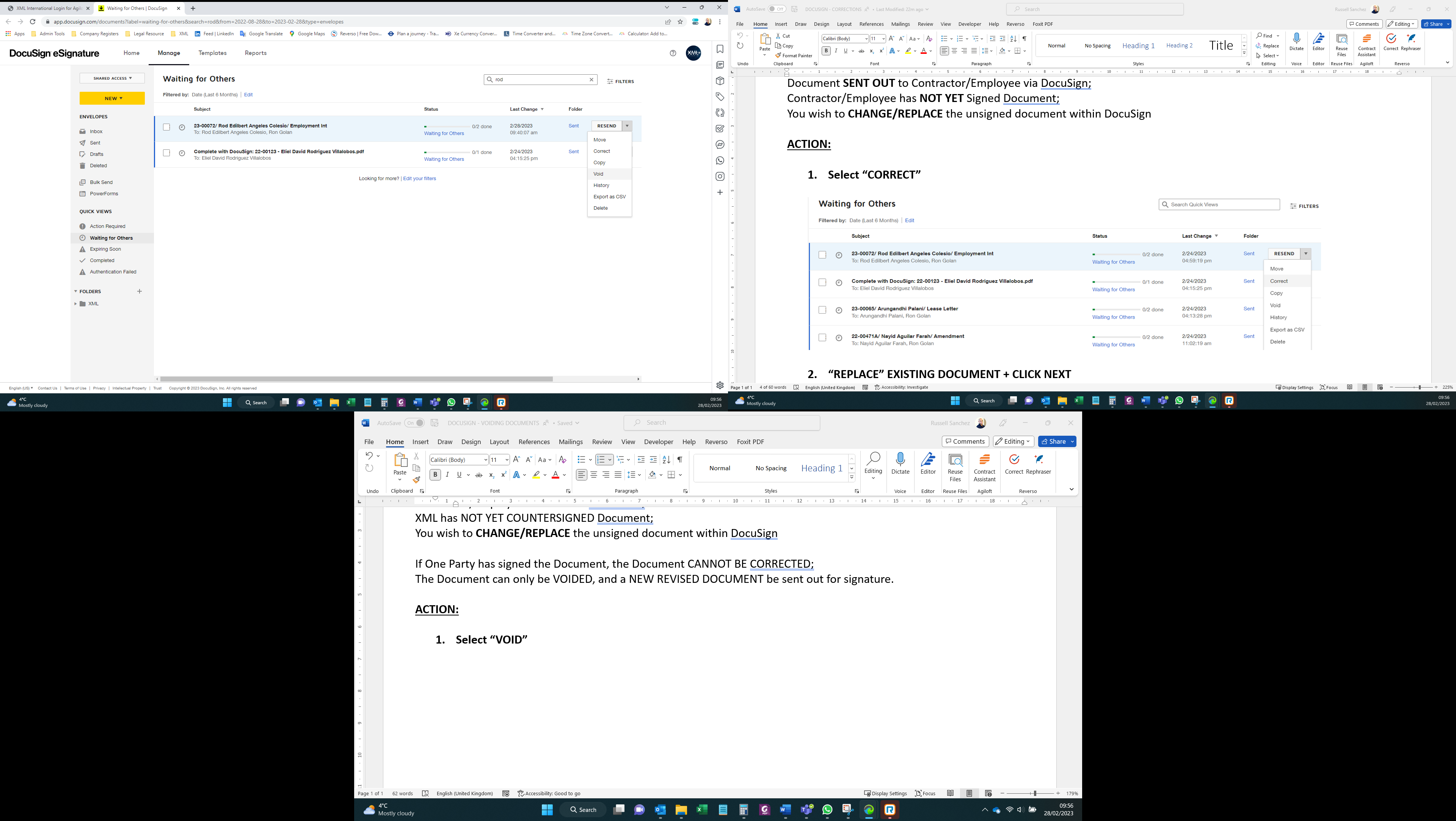Click the FILTERS button in DocuSign
Screen dimensions: 1456x821
tap(621, 81)
